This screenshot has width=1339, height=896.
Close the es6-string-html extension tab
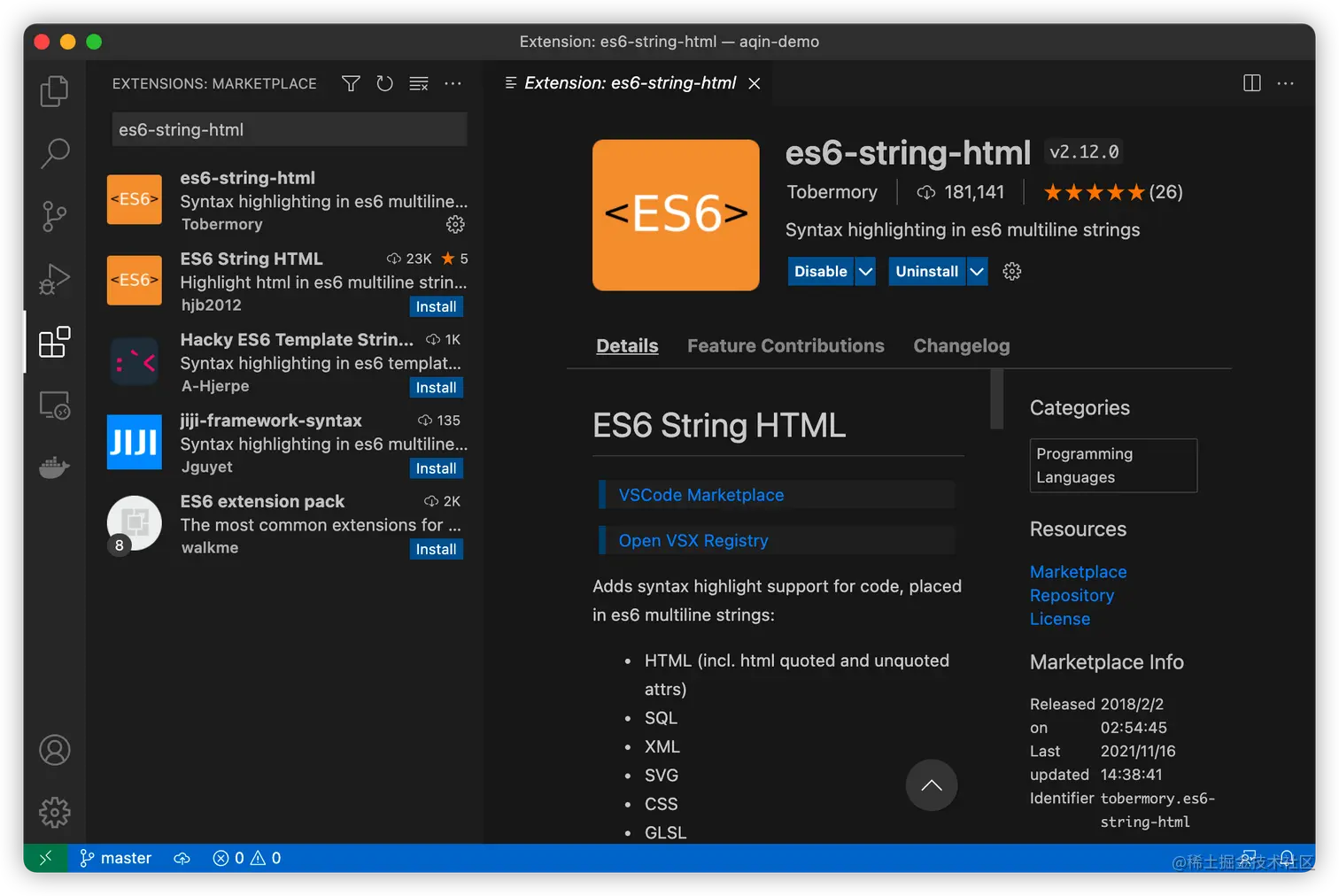tap(755, 83)
